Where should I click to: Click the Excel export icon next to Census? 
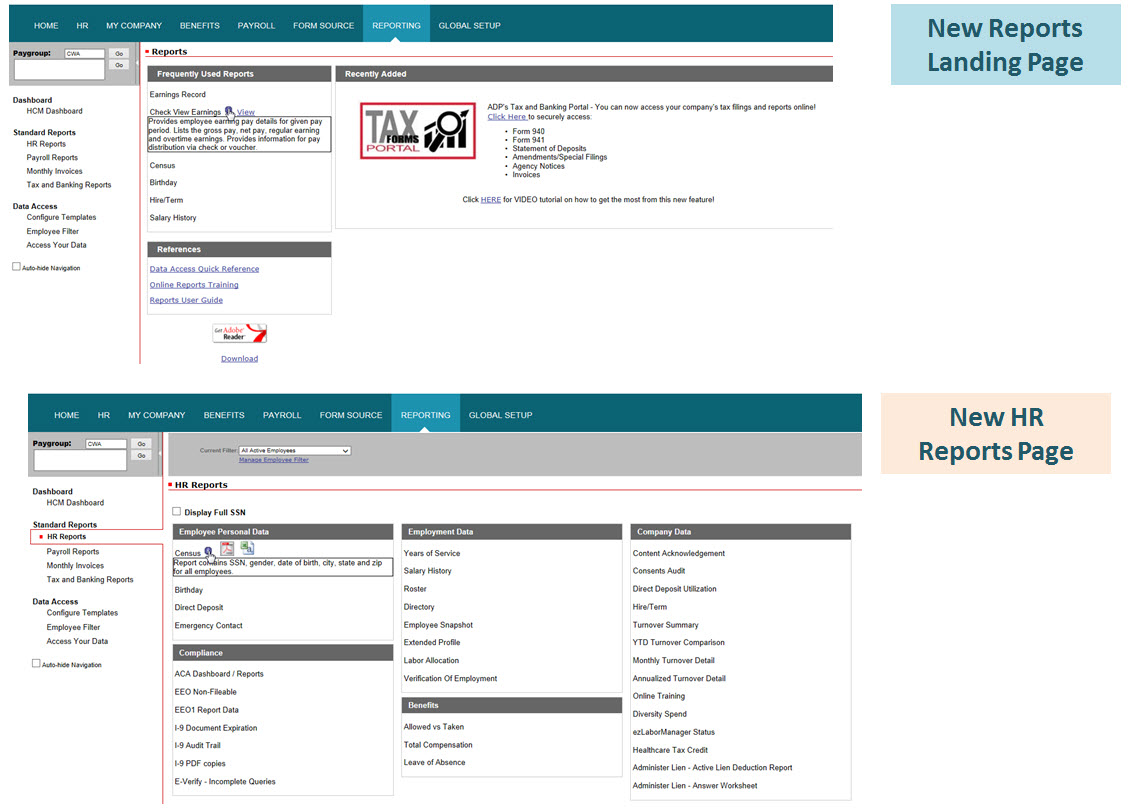[x=247, y=548]
